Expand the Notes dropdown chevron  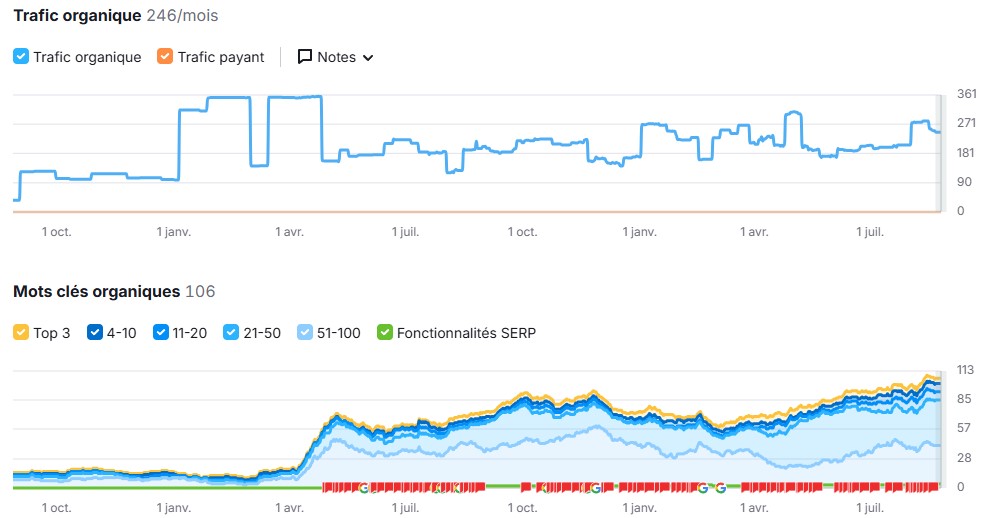pyautogui.click(x=368, y=58)
